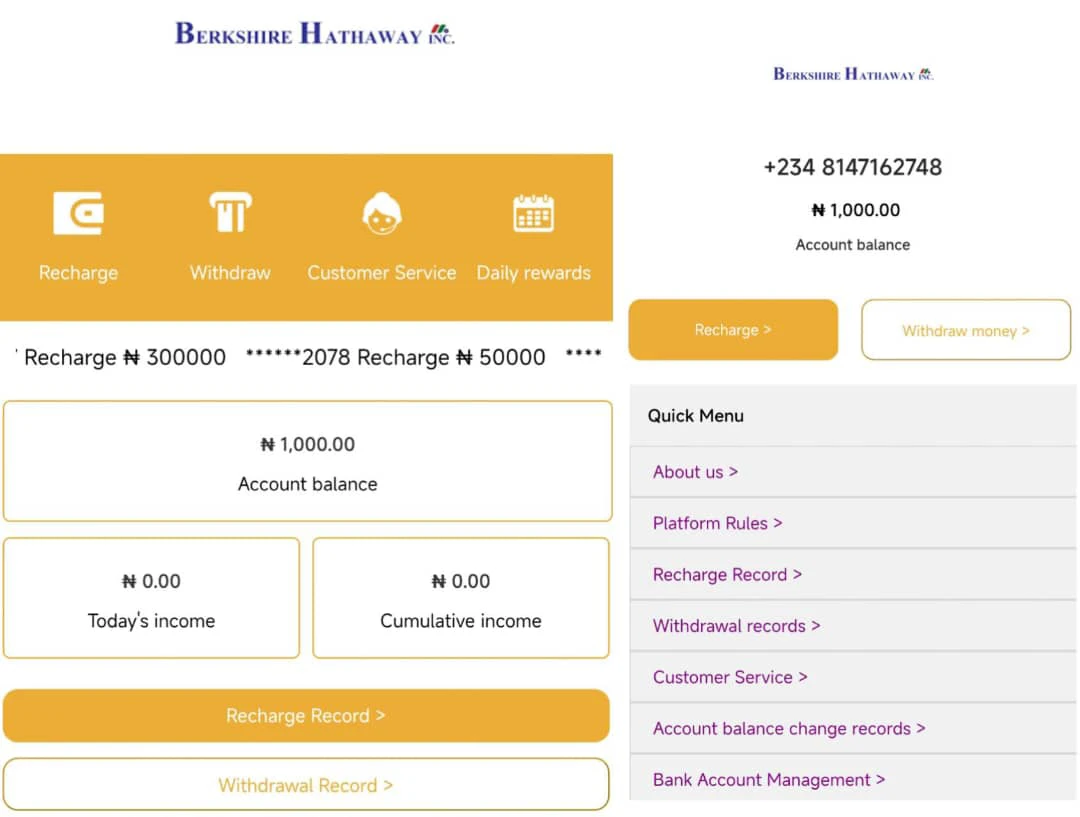
Task: Click the small Berkshire Hathaway logo above phone number
Action: (x=853, y=74)
